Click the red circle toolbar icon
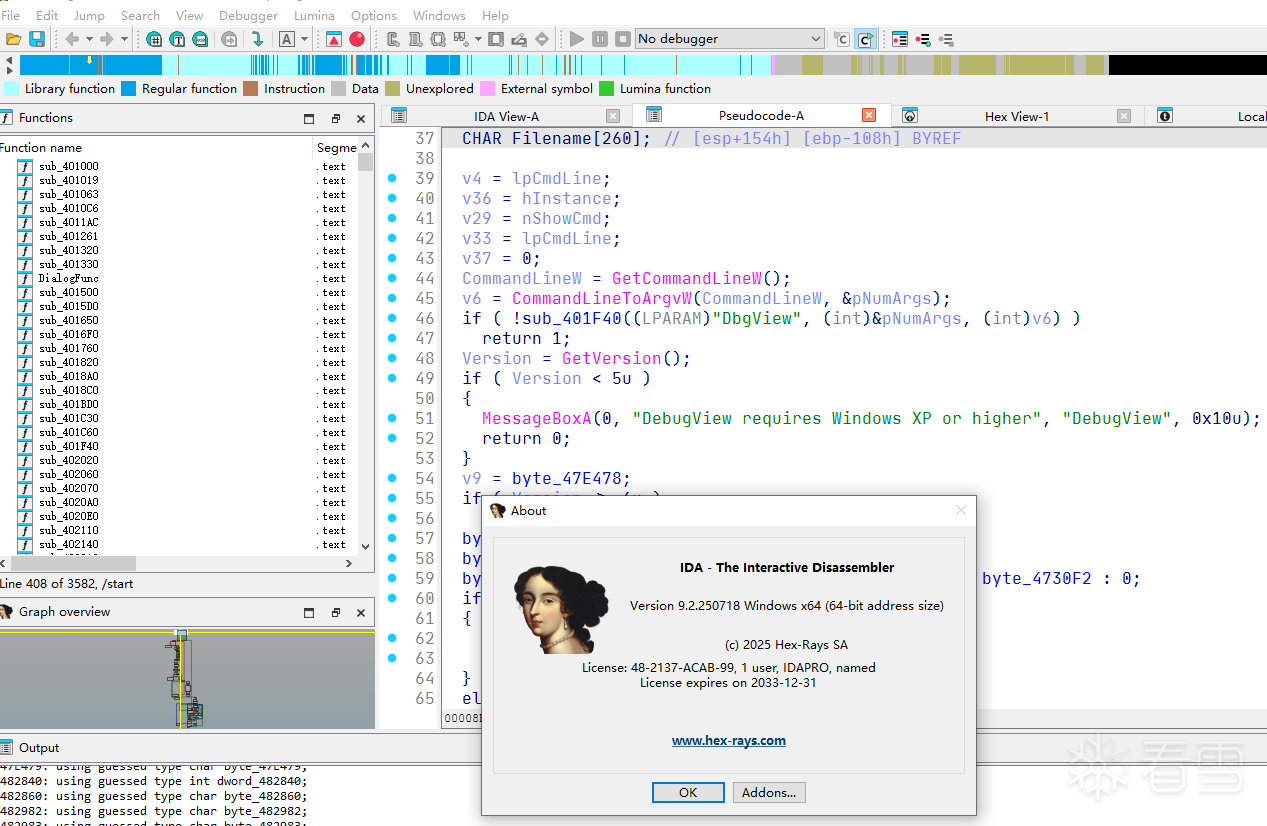The width and height of the screenshot is (1267, 826). pyautogui.click(x=357, y=39)
